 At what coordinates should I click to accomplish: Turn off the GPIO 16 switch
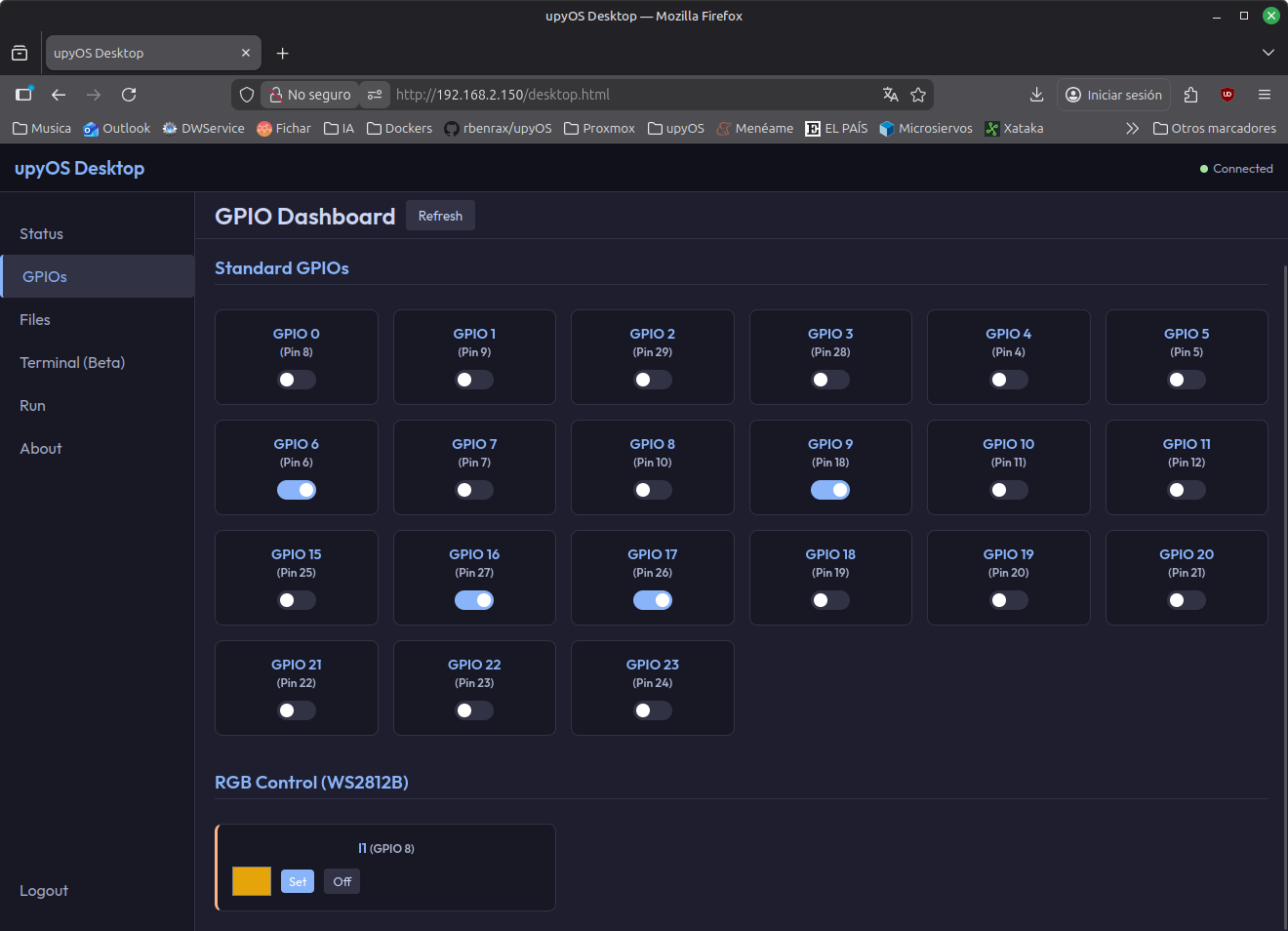tap(474, 600)
